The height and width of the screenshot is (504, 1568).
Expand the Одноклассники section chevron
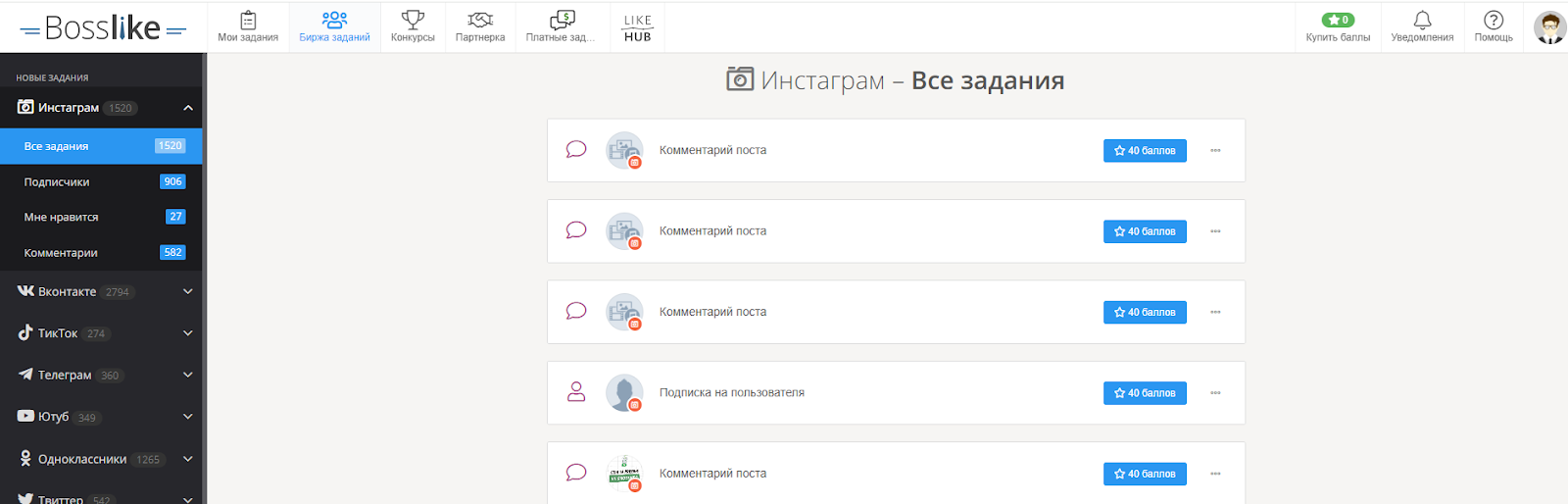188,459
